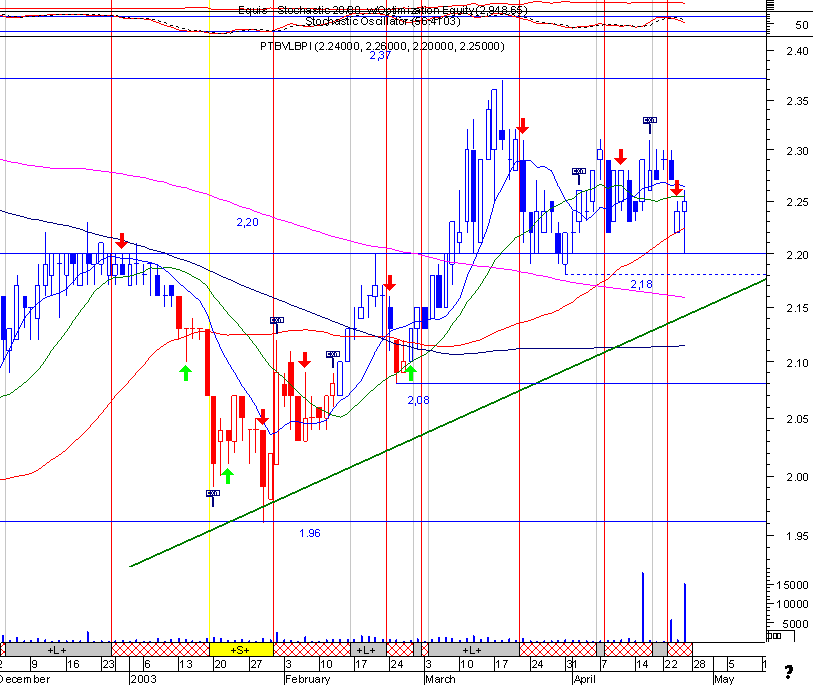
Task: Click the 50 stochastic scale value
Action: point(802,25)
